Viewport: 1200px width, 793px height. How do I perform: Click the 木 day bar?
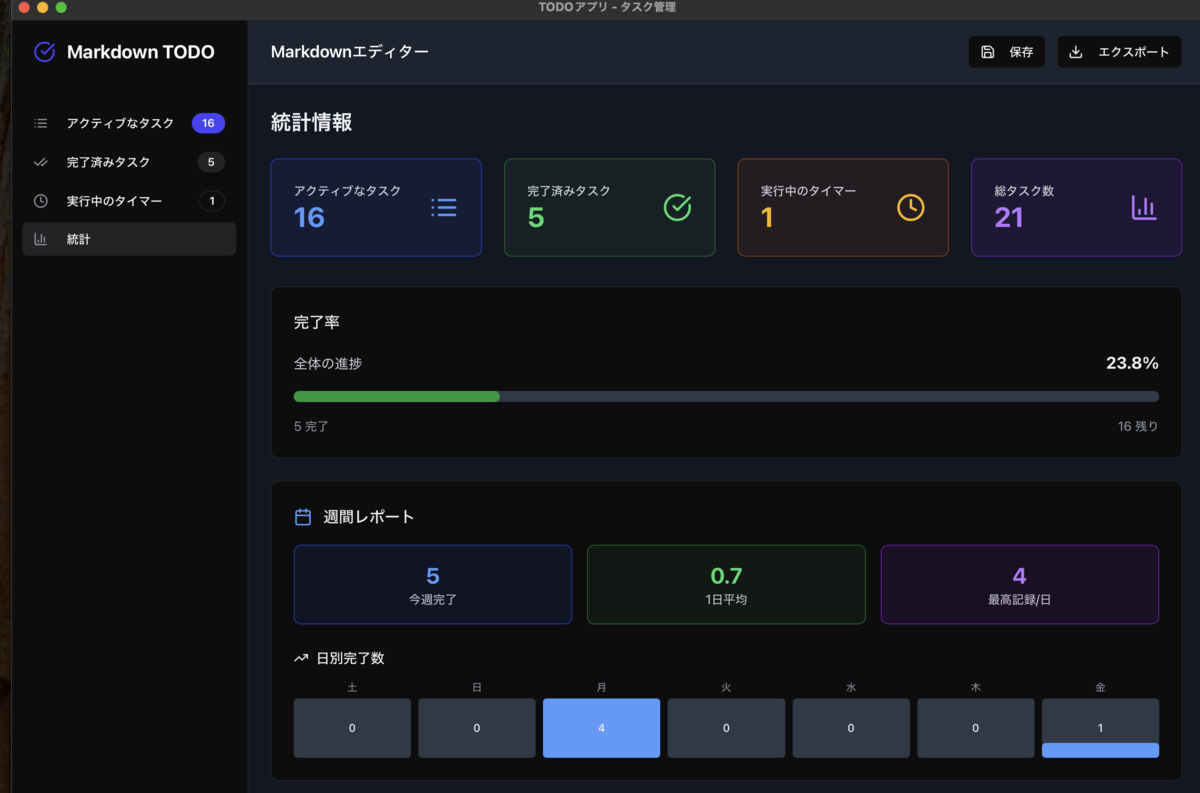tap(975, 728)
